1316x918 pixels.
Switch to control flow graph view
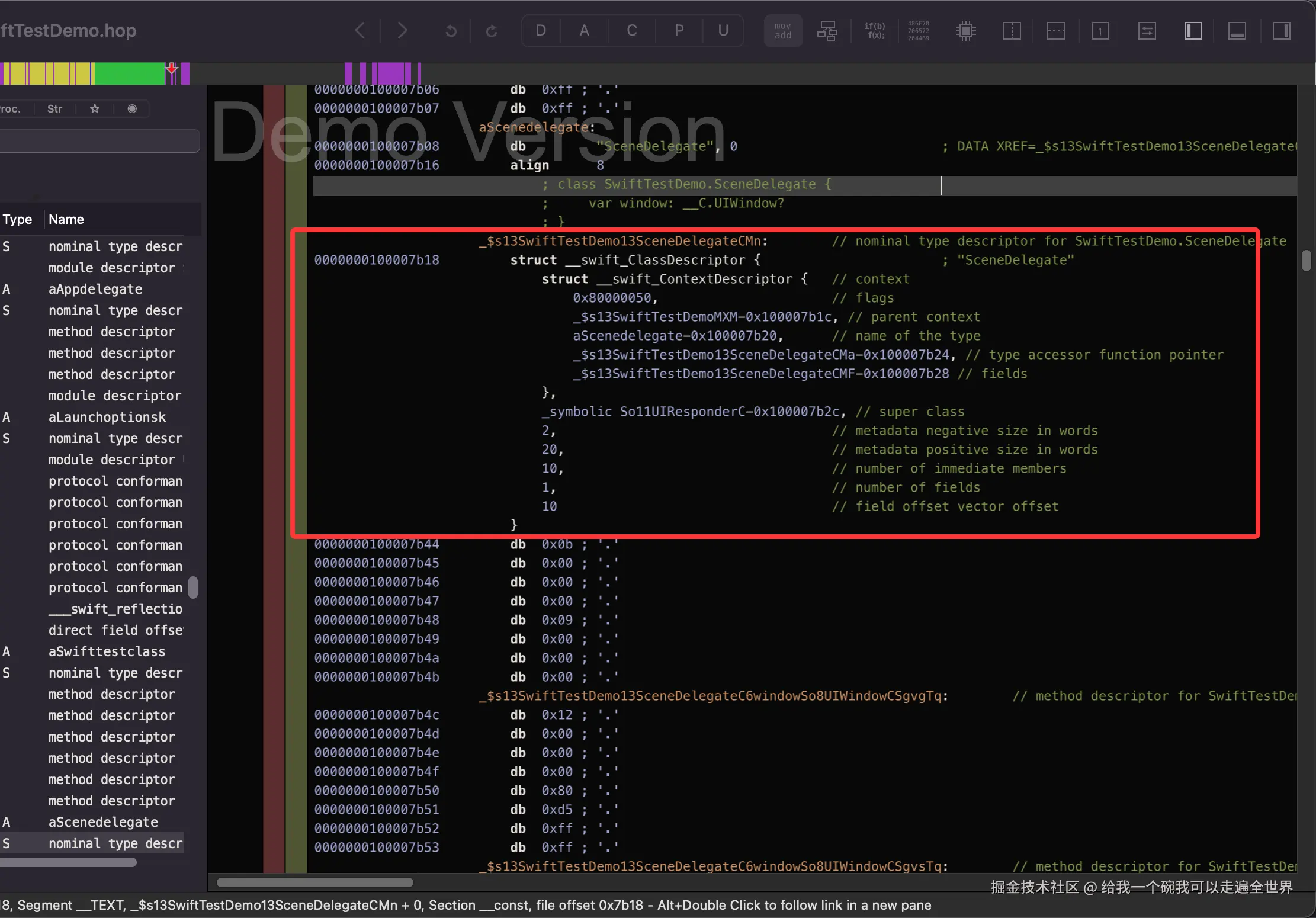(827, 30)
